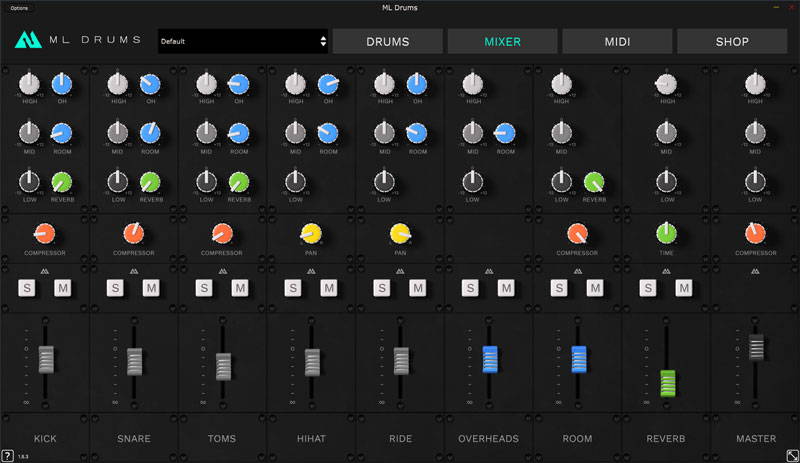Mute the Ride channel

point(417,288)
